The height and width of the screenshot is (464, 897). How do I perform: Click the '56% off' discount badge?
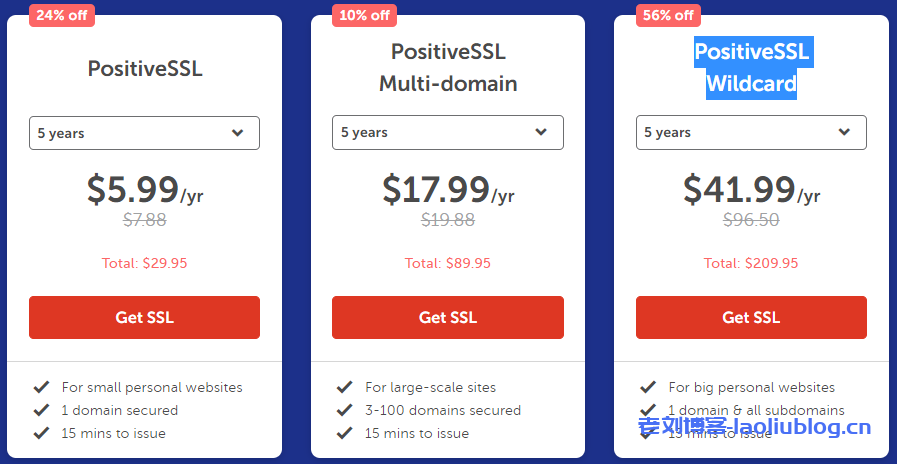pos(668,15)
